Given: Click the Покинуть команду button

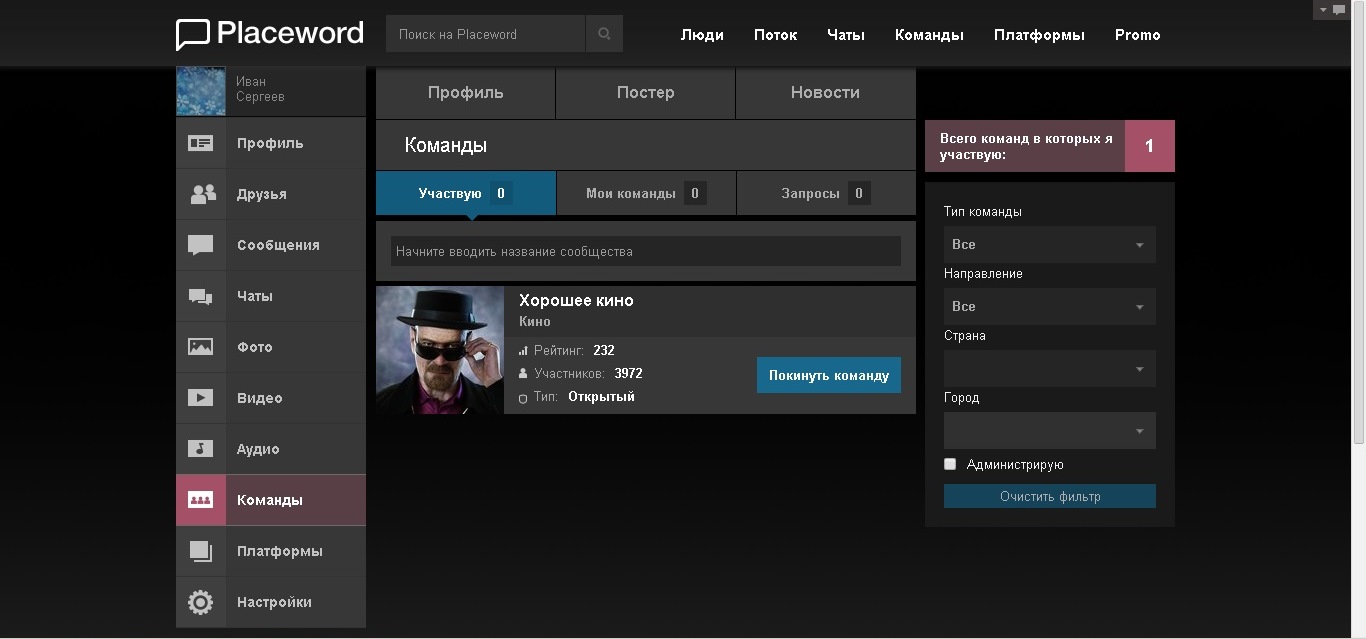Looking at the screenshot, I should 829,375.
